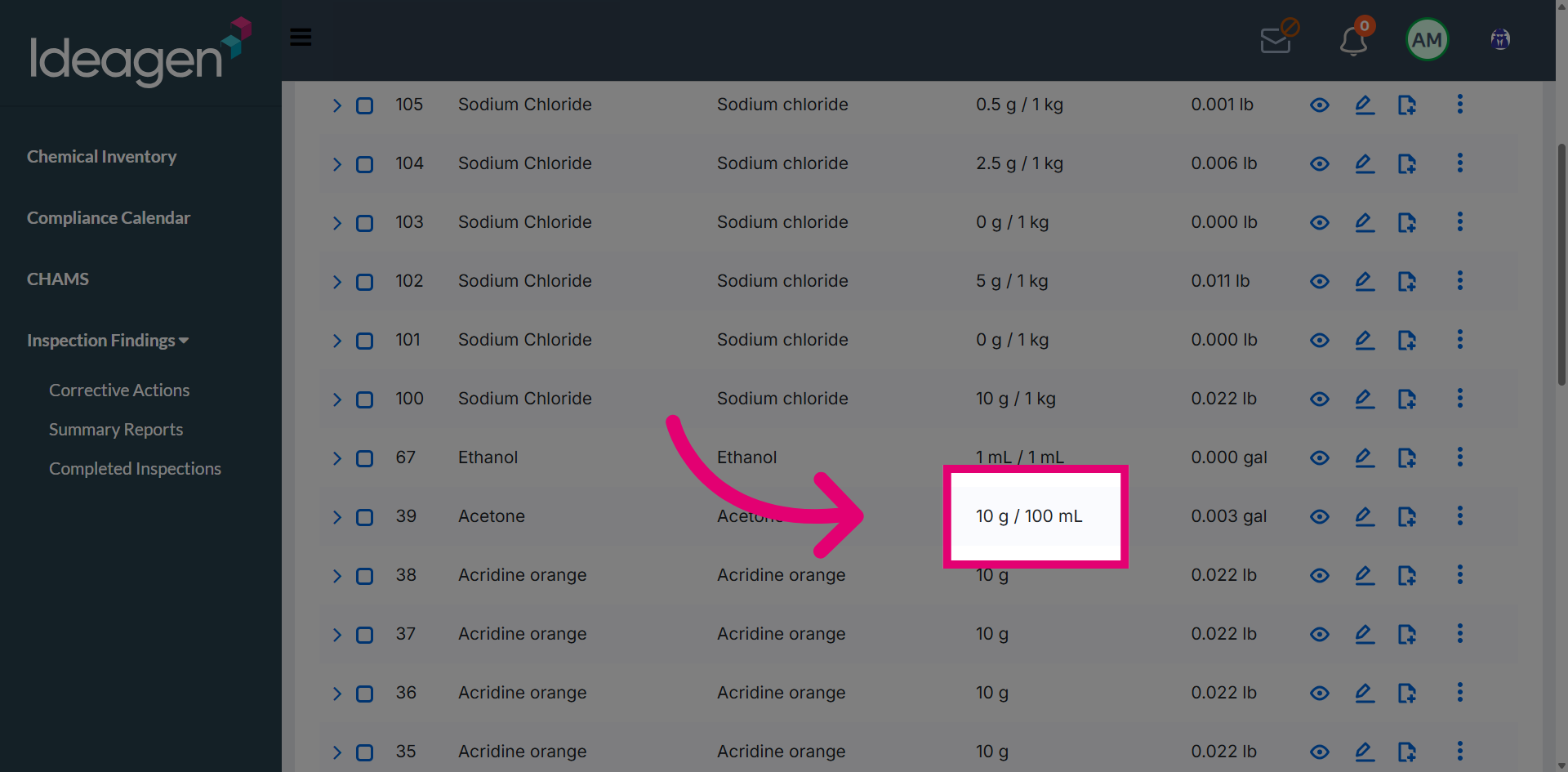Click Acetone name in row 39
Screen dimensions: 1568x772
click(492, 515)
